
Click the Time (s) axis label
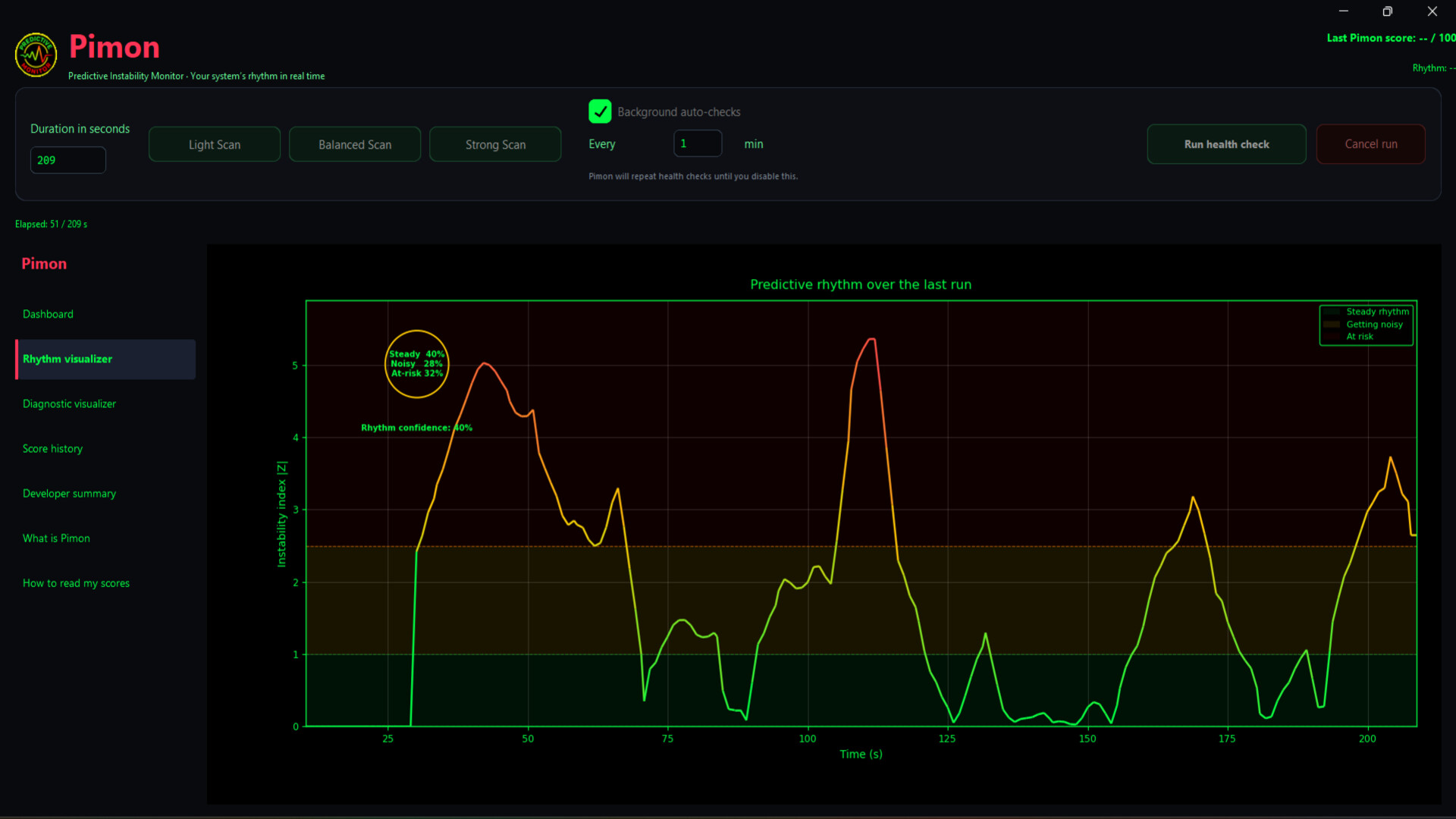861,754
